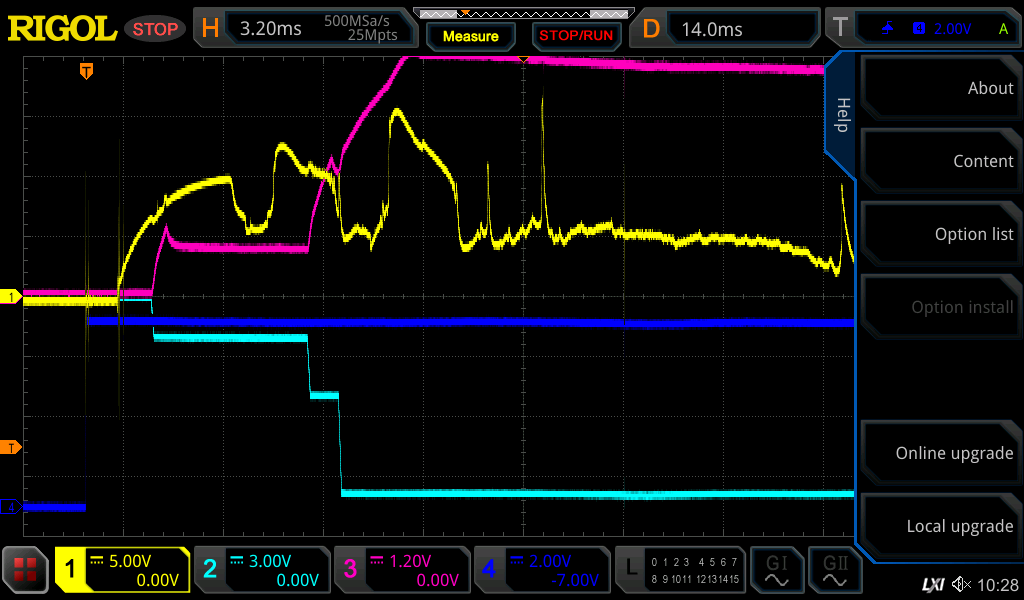The height and width of the screenshot is (600, 1024).
Task: Select the Help side tab
Action: tap(842, 114)
